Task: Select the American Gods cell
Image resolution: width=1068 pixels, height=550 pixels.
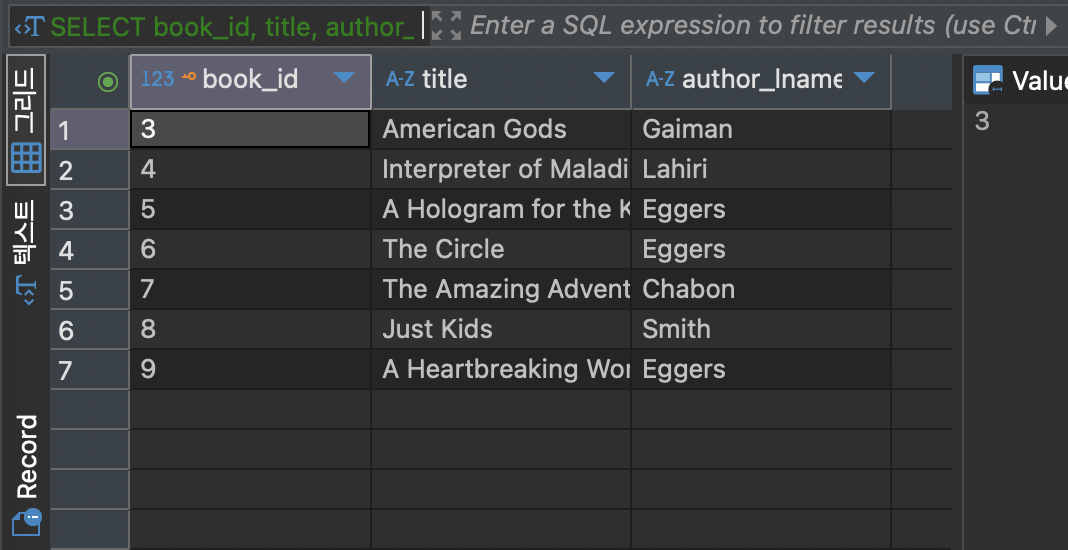Action: point(501,129)
